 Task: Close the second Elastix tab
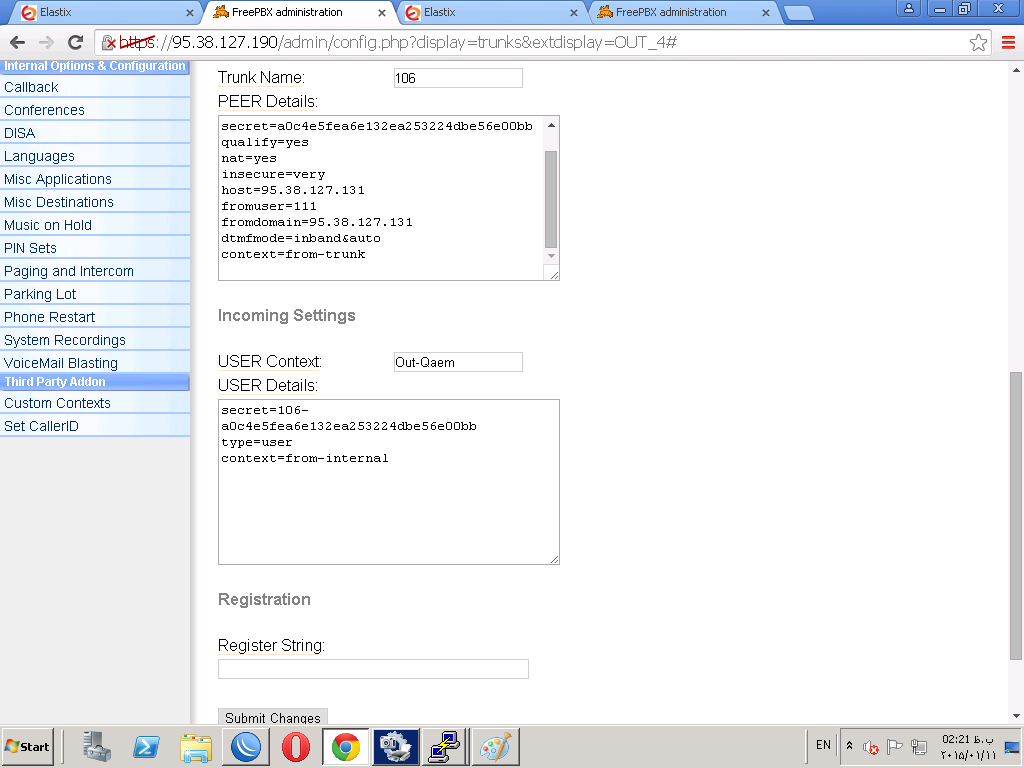click(574, 13)
